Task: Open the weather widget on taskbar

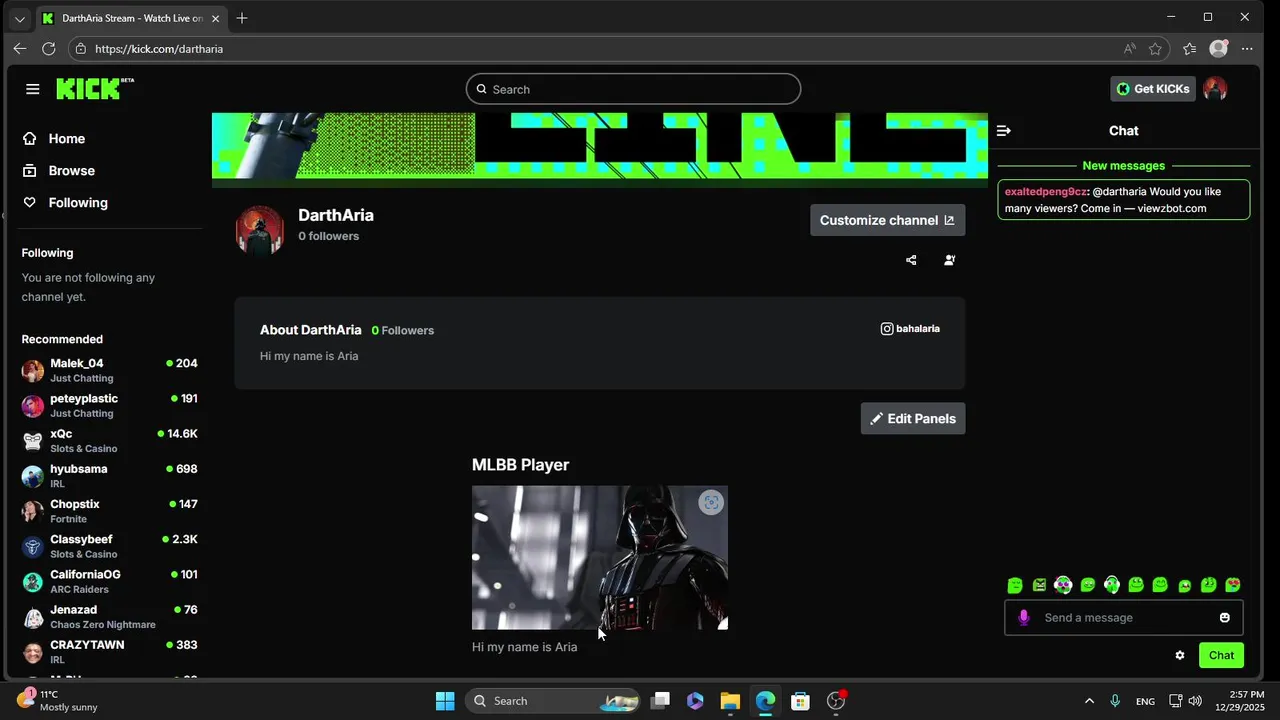Action: (57, 700)
